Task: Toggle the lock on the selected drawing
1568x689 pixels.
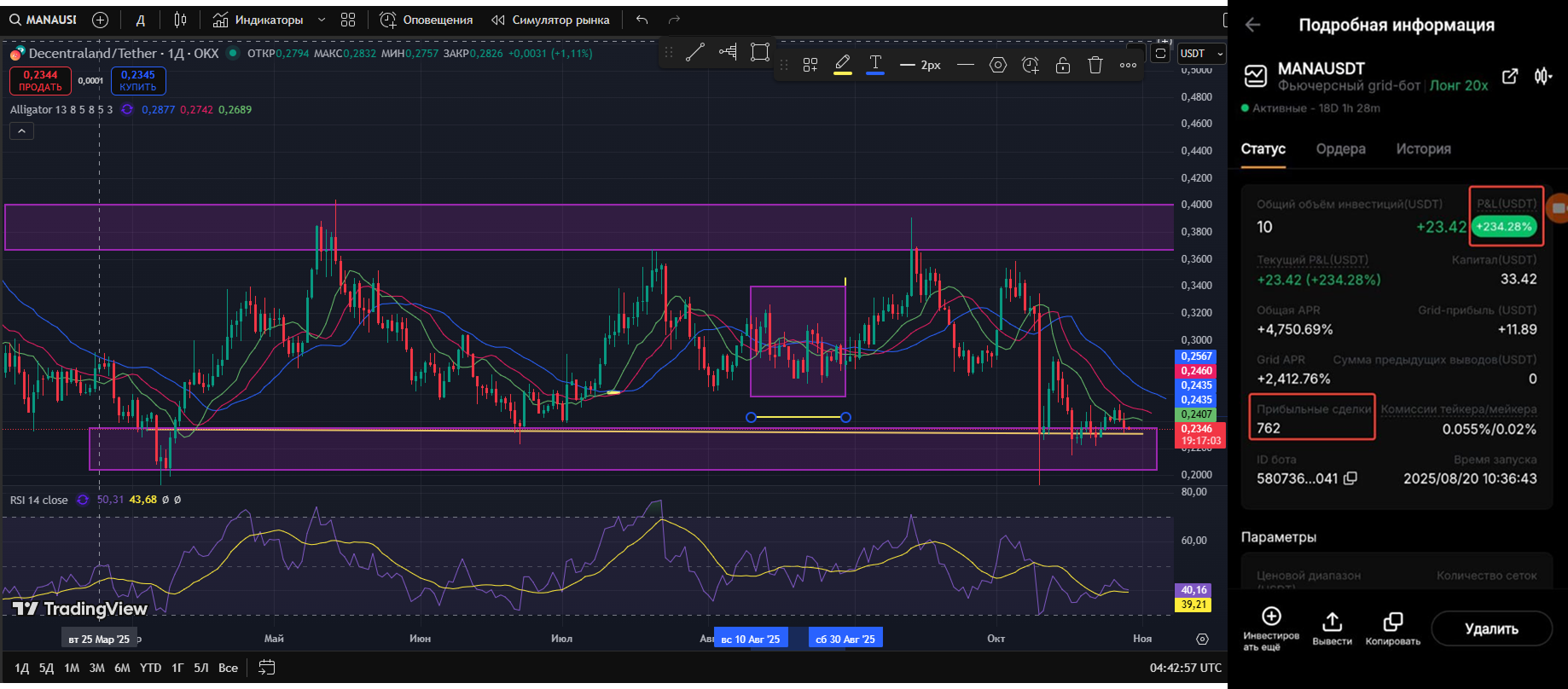Action: [1063, 65]
